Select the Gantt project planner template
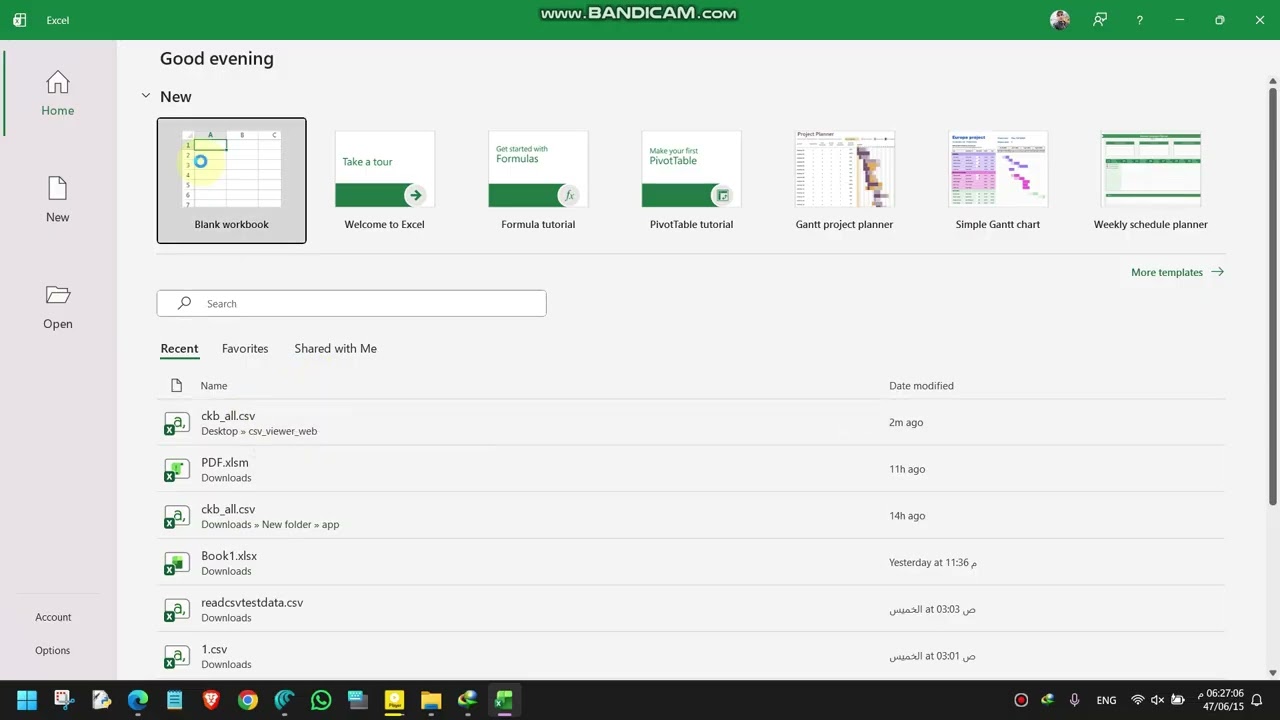The width and height of the screenshot is (1280, 720). coord(844,181)
